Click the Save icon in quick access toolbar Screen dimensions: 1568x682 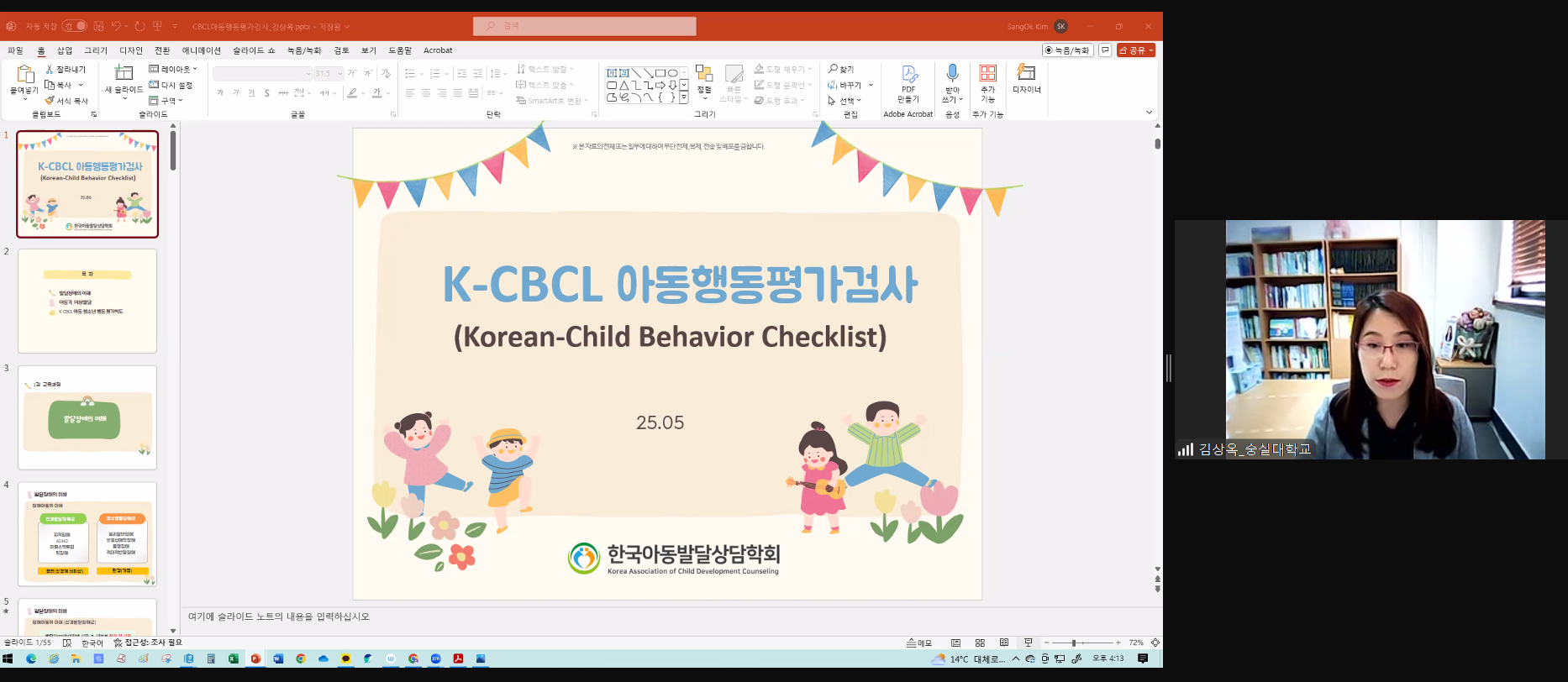pos(98,26)
